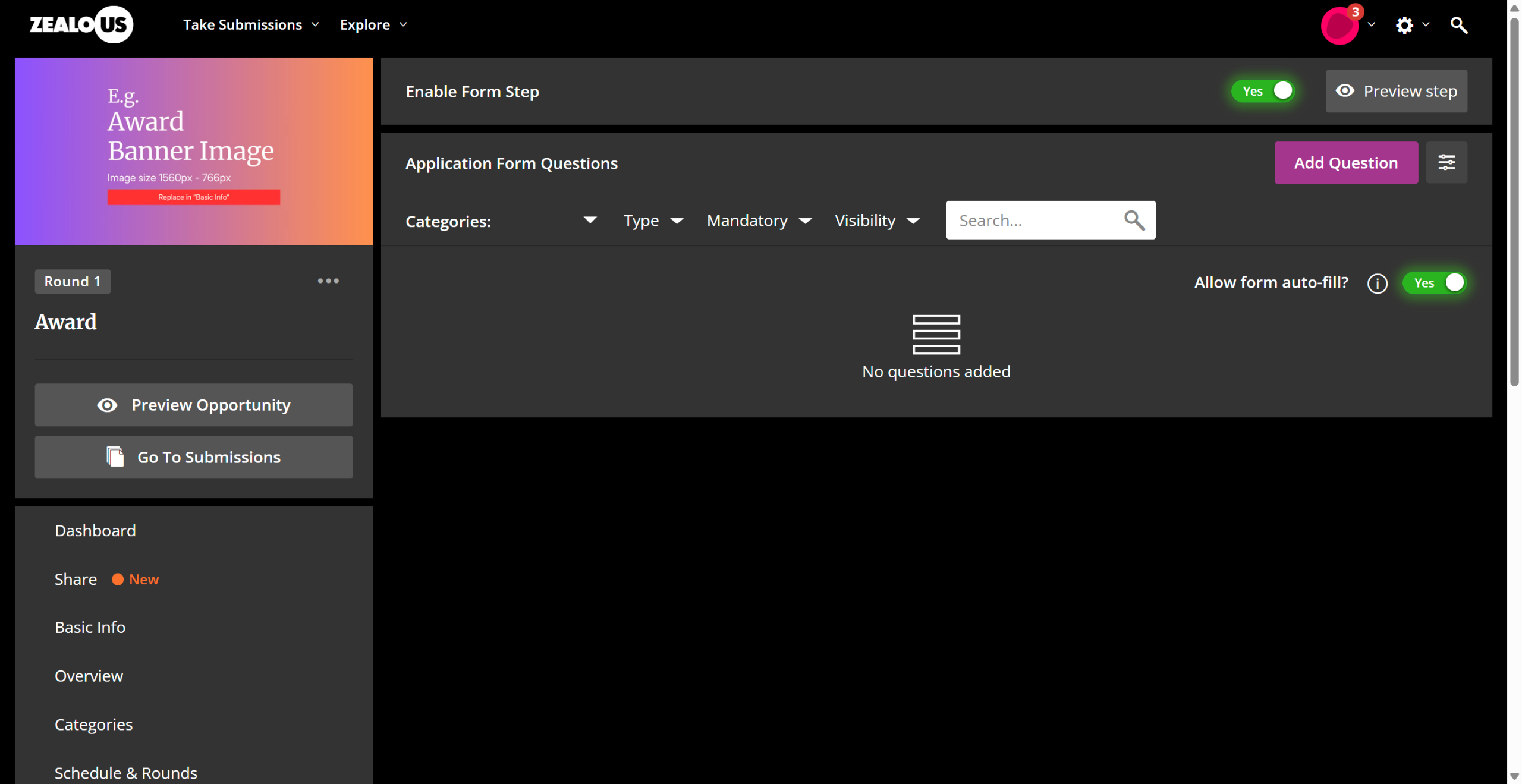Click the Add Question button

1345,162
